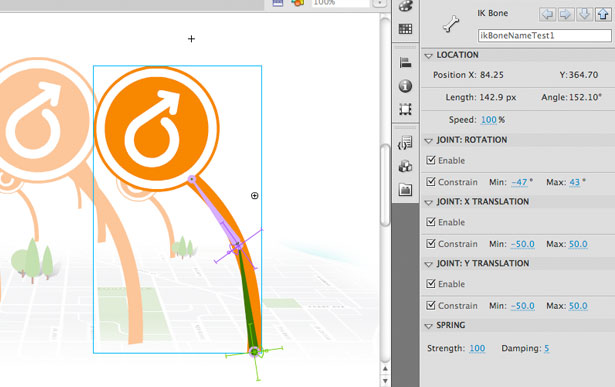Open the Swatches grid panel icon
The width and height of the screenshot is (615, 387).
405,29
